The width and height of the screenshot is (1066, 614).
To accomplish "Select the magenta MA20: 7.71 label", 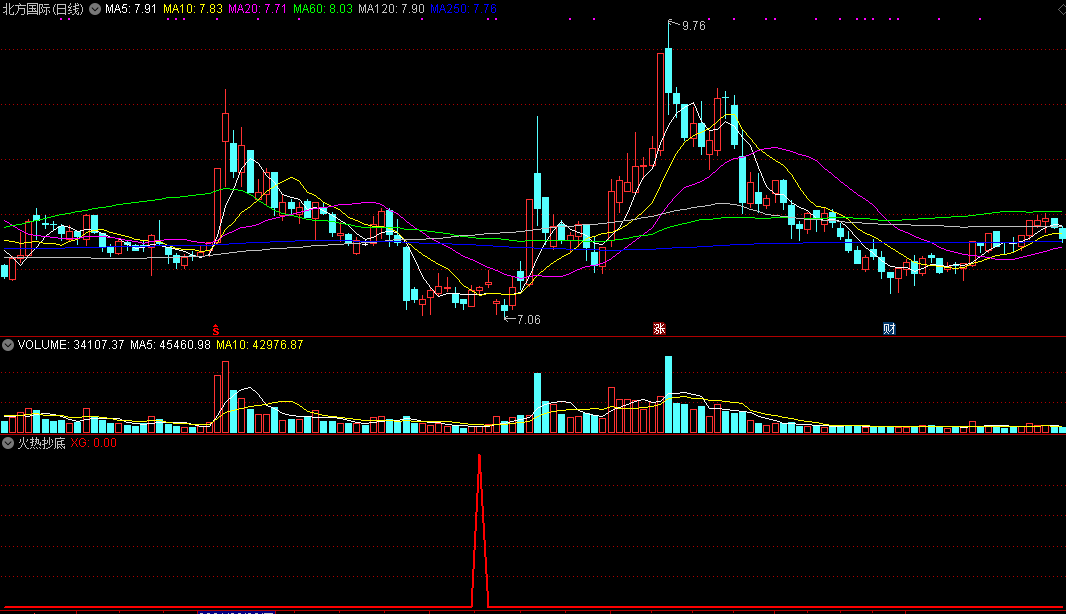I will pyautogui.click(x=258, y=9).
